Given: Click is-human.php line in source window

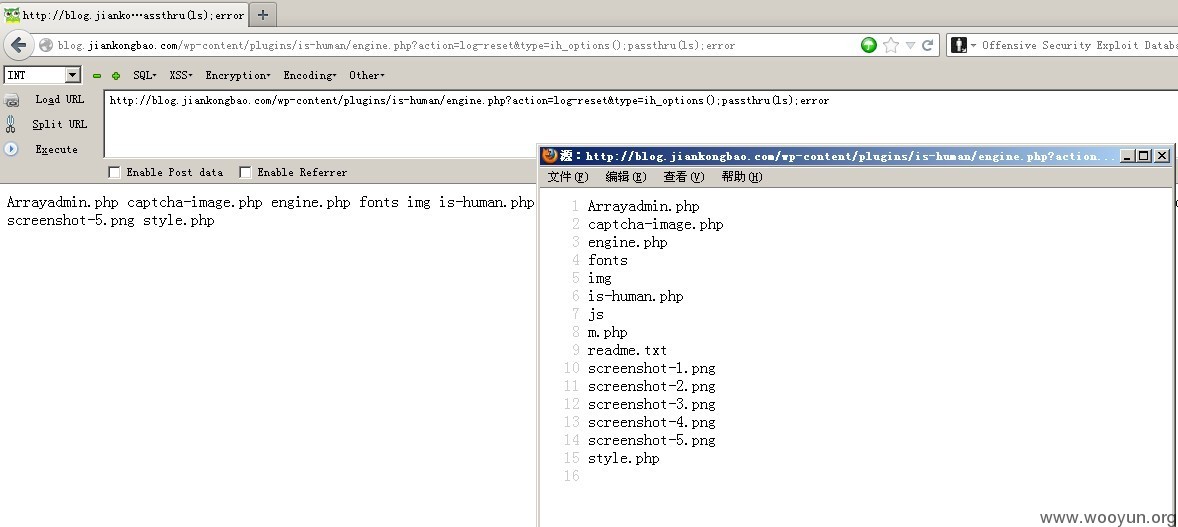Looking at the screenshot, I should [636, 296].
